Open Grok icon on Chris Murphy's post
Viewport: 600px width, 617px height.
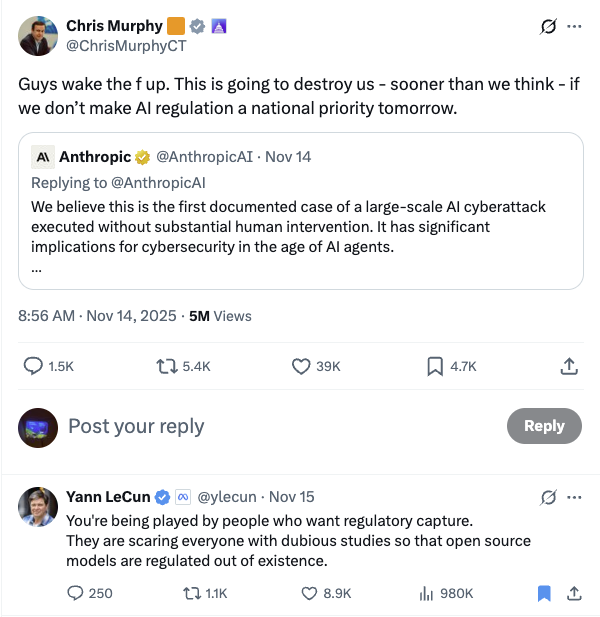pos(547,26)
